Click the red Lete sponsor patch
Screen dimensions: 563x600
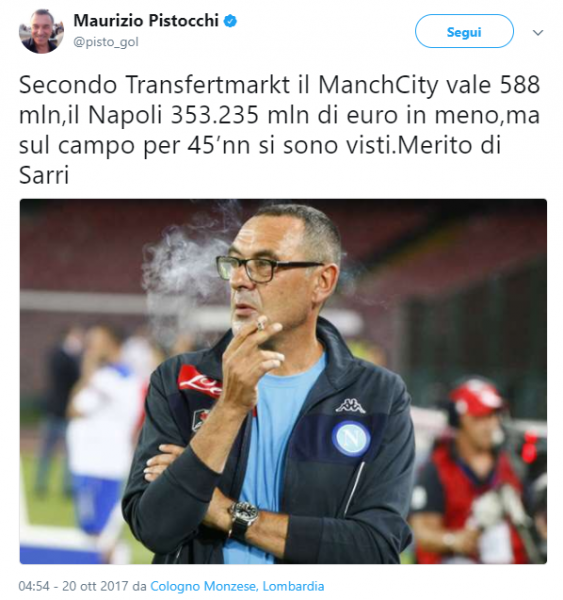tap(199, 380)
